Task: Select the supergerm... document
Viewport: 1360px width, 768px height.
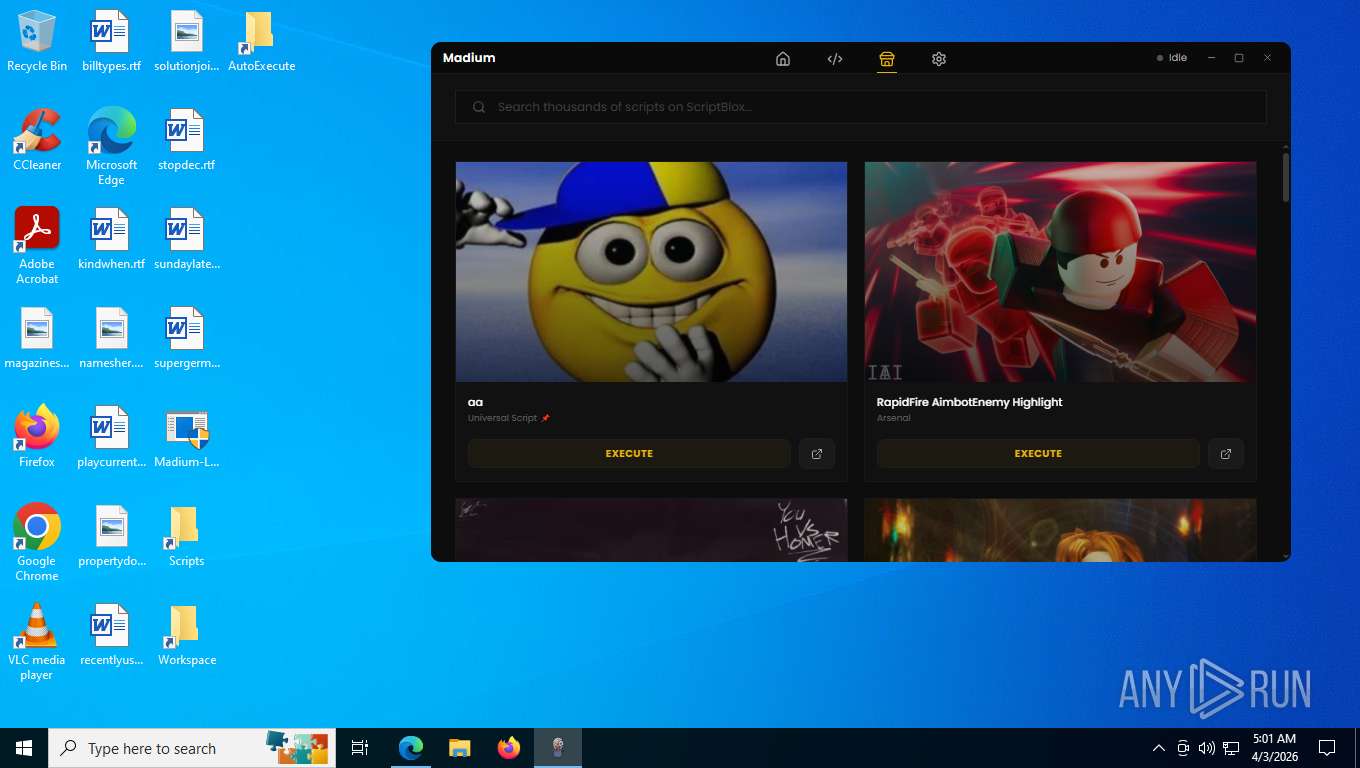Action: tap(186, 338)
